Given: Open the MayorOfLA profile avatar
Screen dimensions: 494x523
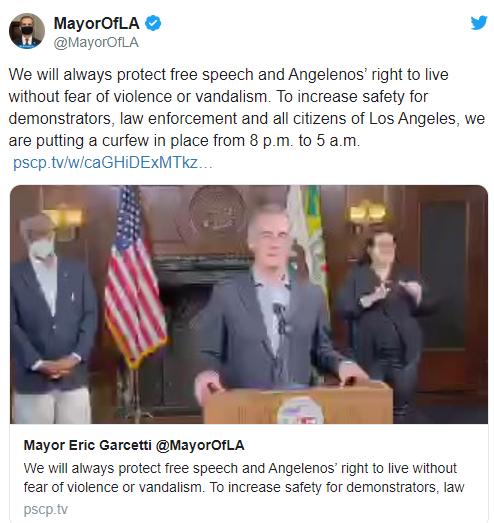Looking at the screenshot, I should tap(27, 31).
